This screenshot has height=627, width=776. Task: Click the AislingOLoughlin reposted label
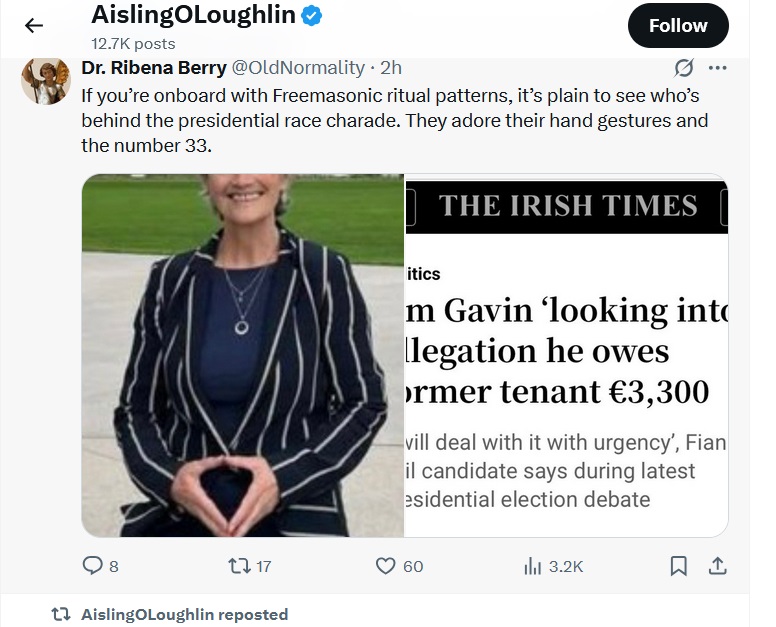184,614
